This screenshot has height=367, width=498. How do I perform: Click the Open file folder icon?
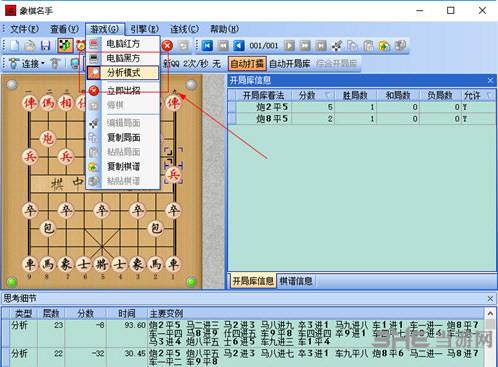coord(30,45)
